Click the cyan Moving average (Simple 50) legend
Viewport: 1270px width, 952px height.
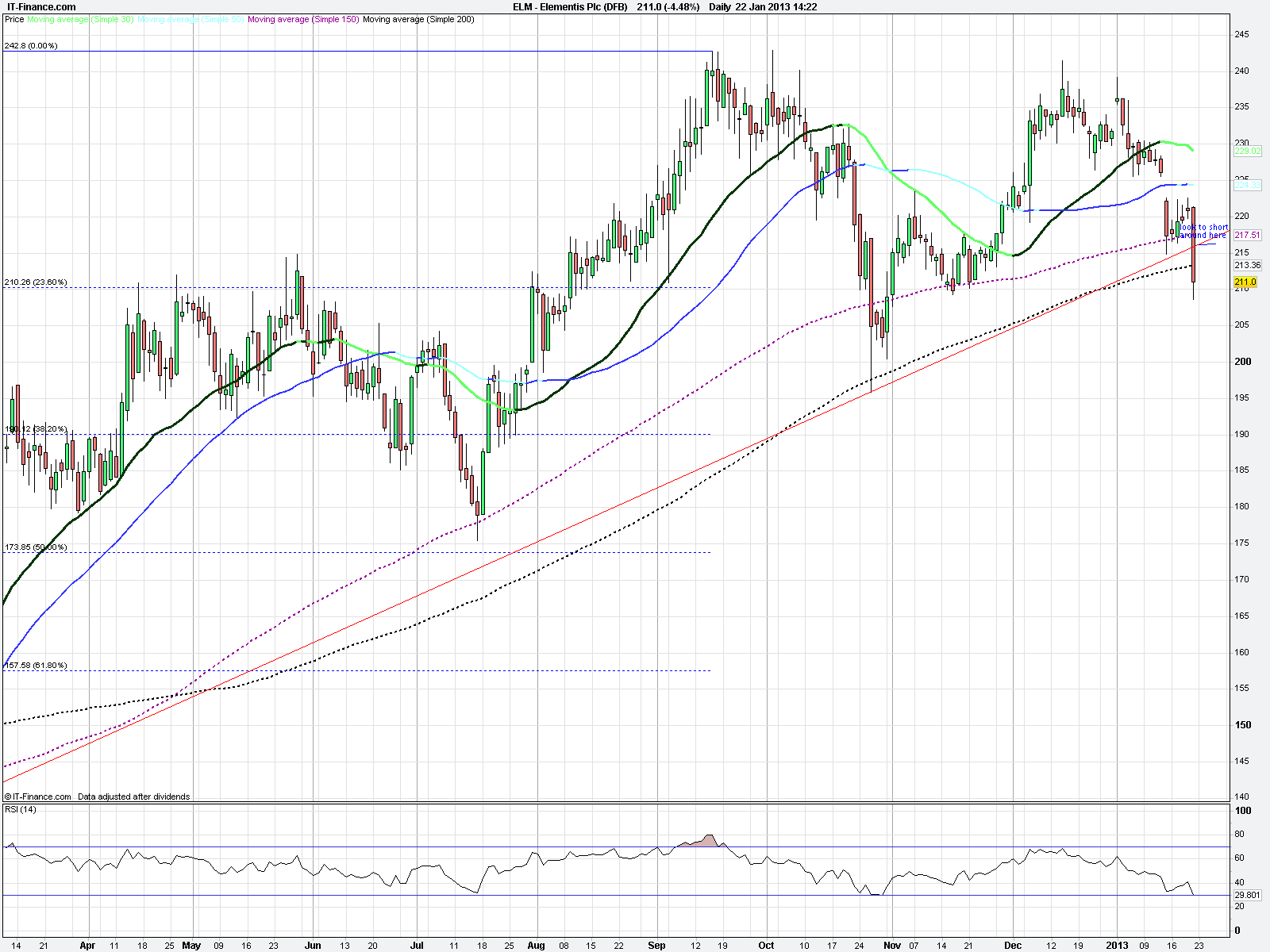point(190,19)
